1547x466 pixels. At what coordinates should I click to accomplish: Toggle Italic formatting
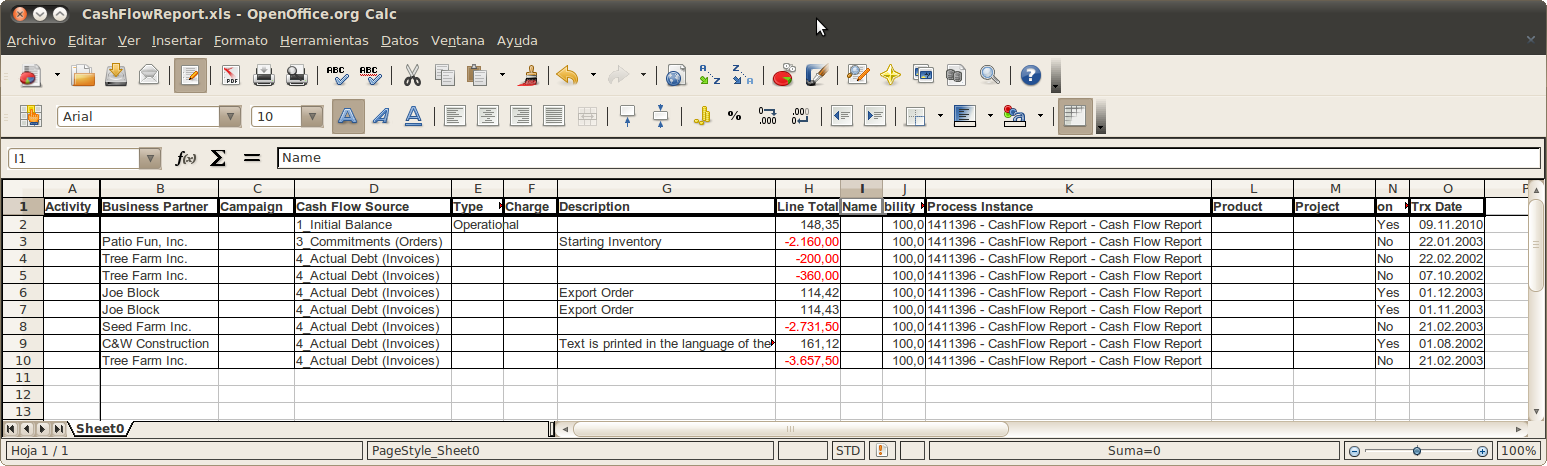click(380, 116)
